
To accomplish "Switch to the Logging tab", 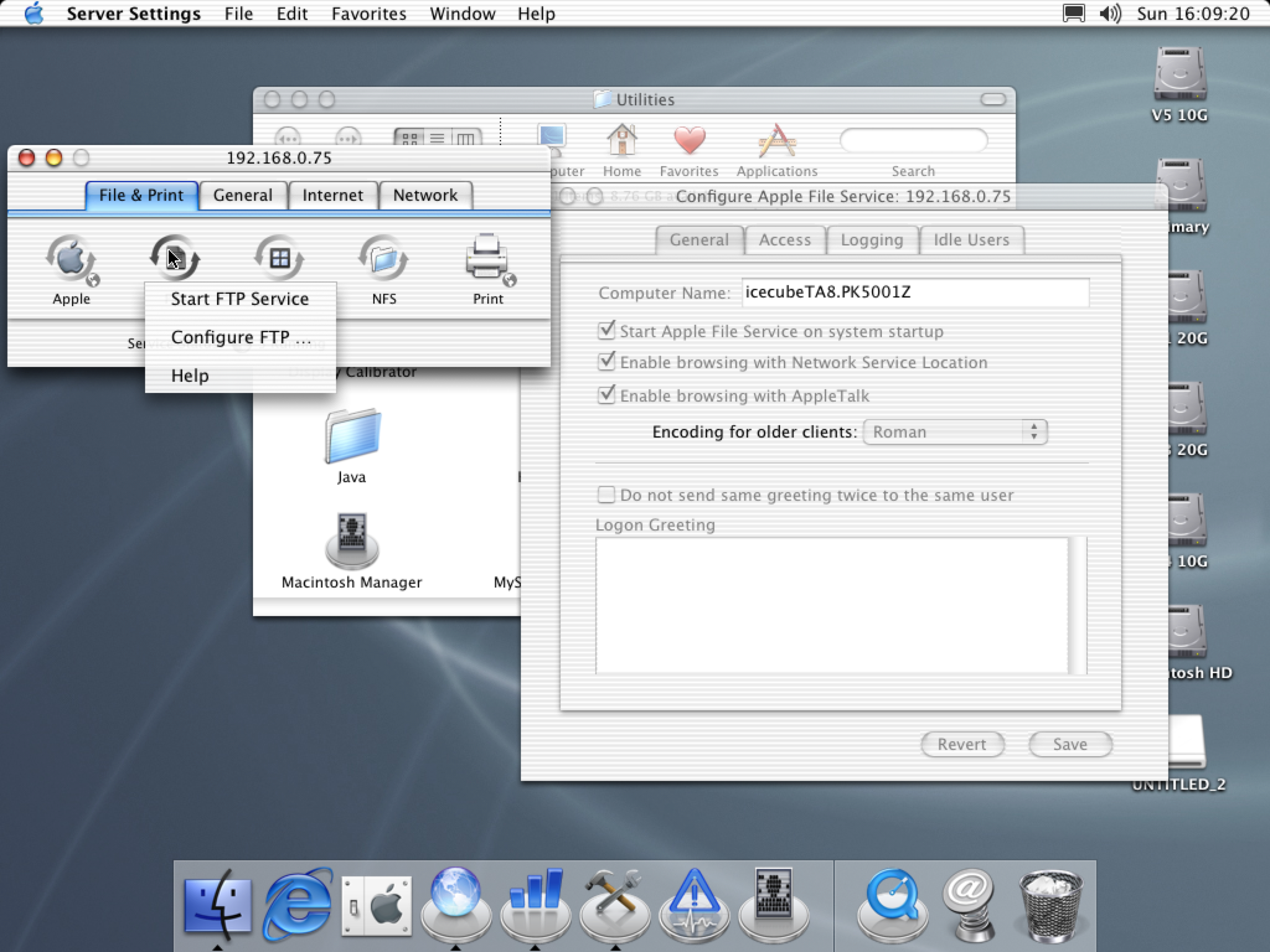I will pyautogui.click(x=872, y=240).
